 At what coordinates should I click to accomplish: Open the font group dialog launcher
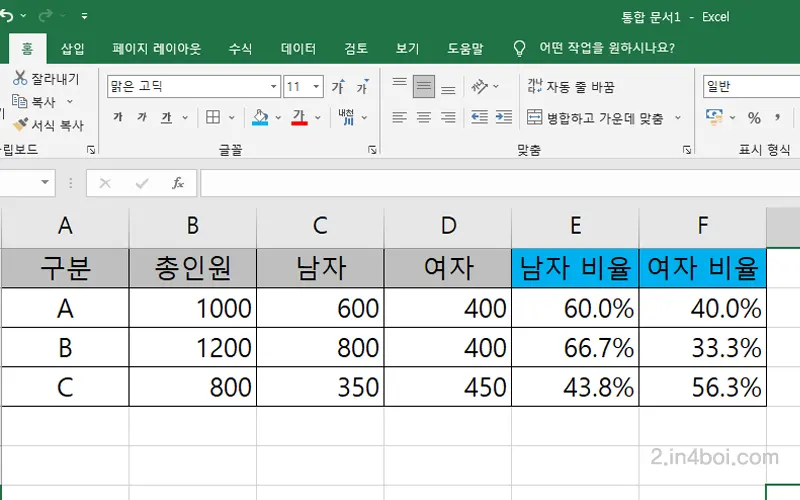(372, 150)
